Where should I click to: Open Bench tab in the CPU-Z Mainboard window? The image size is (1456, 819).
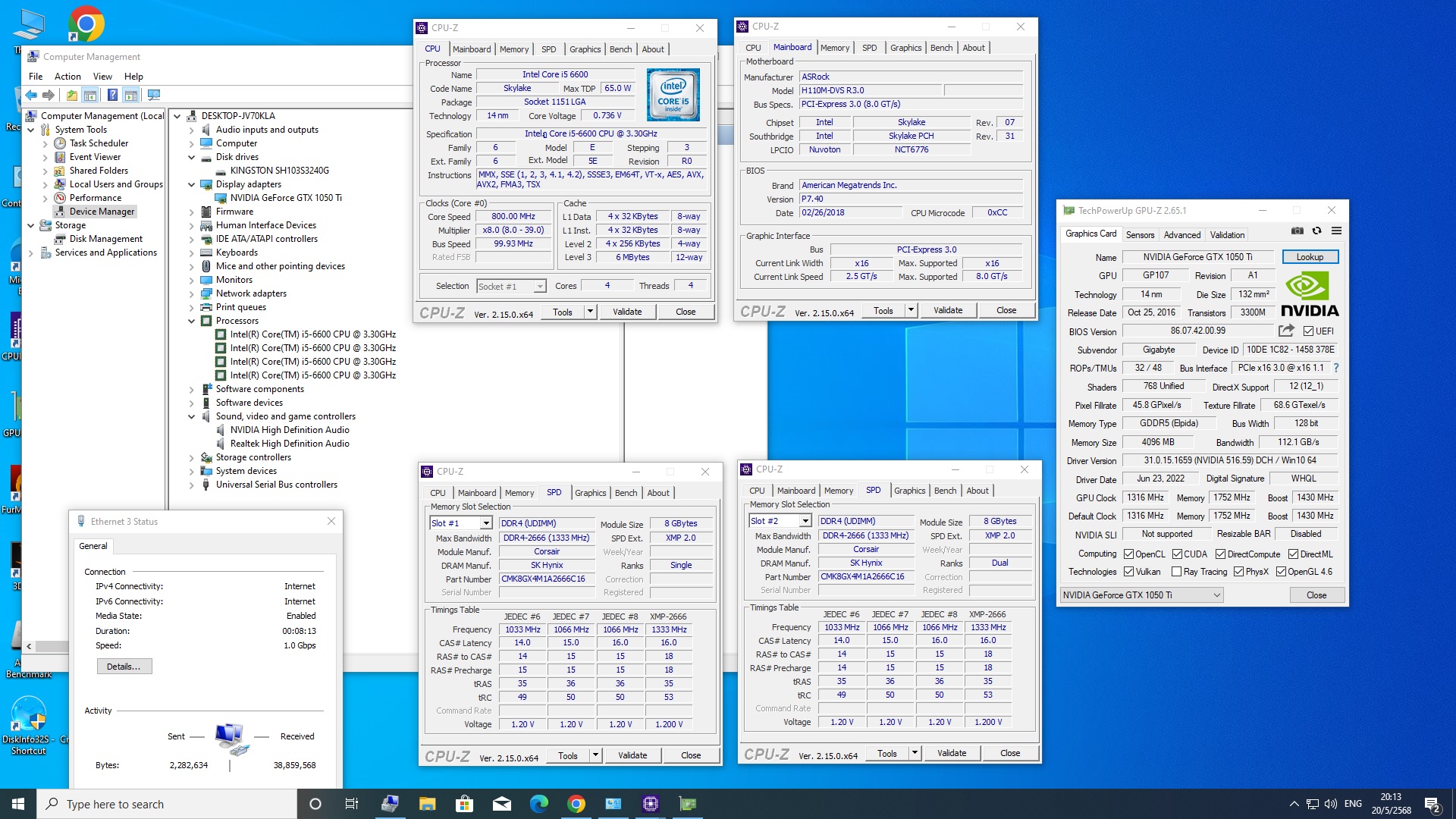[x=941, y=48]
